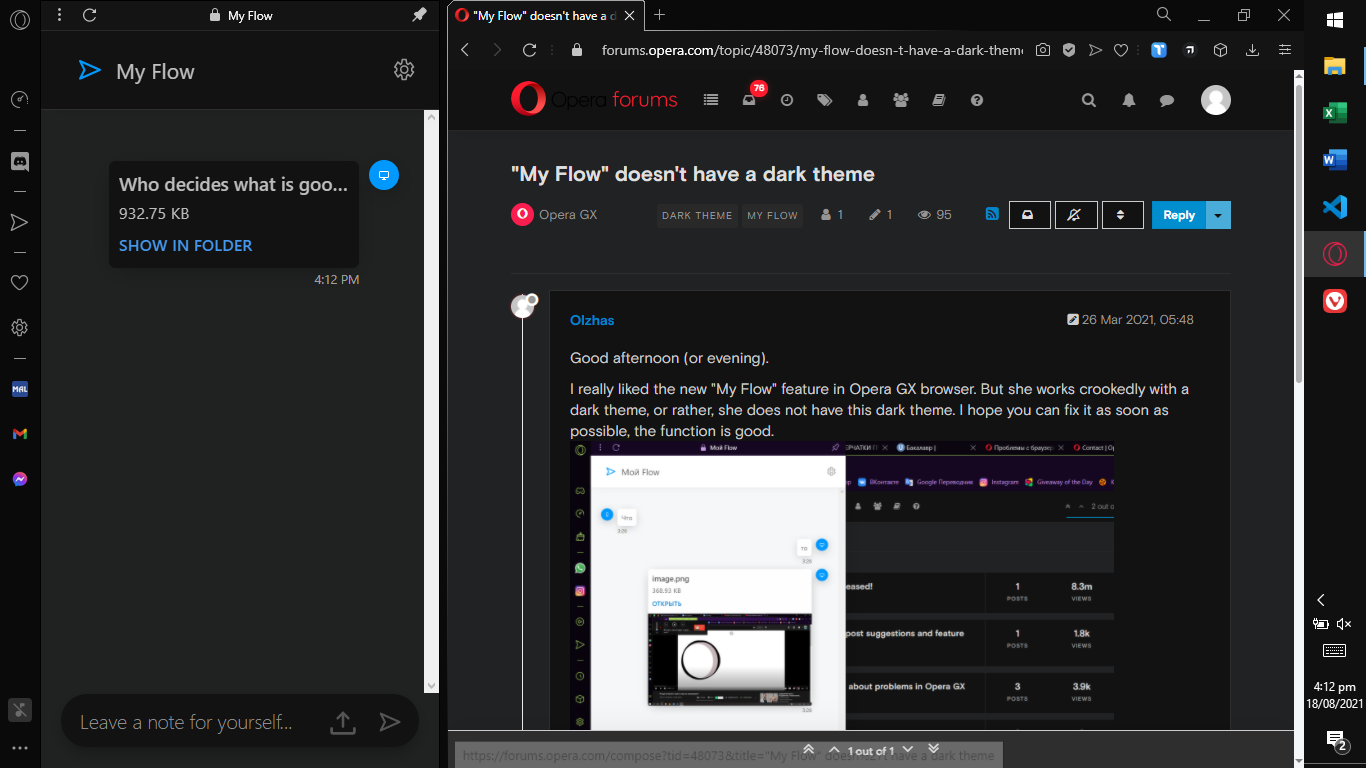Screen dimensions: 1366x768
Task: Open the extensions cube icon
Action: point(1220,50)
